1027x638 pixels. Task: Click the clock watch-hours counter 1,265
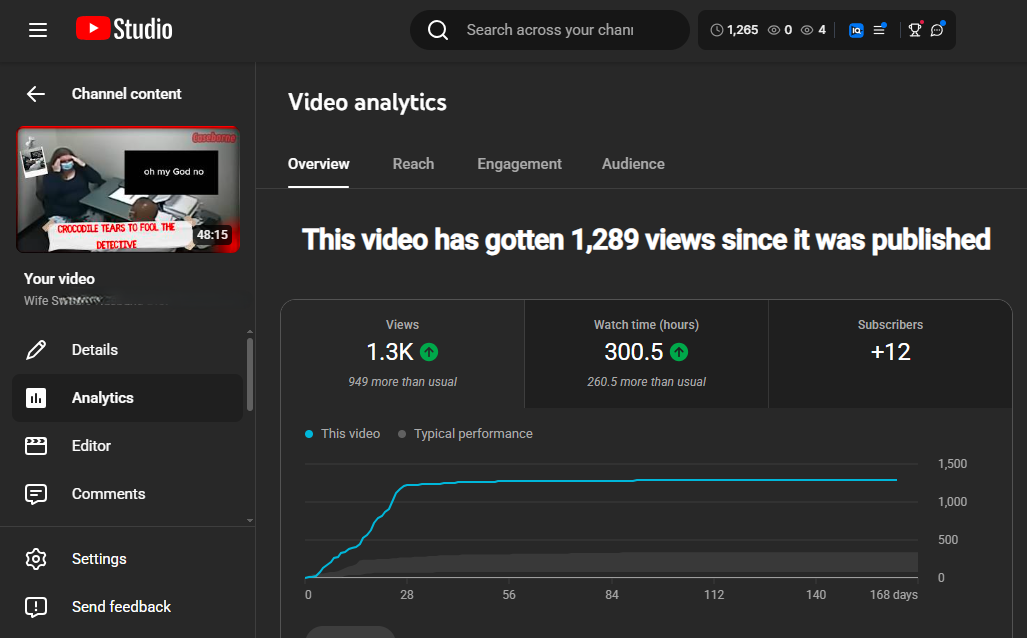click(x=734, y=30)
